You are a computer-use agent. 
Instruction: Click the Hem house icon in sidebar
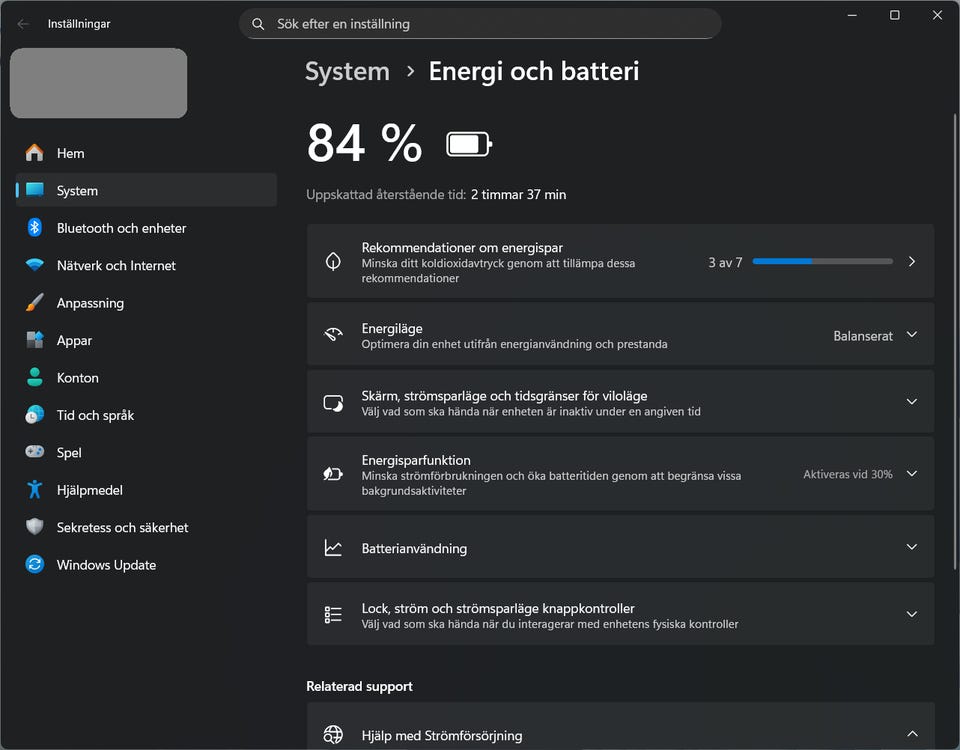pyautogui.click(x=34, y=152)
